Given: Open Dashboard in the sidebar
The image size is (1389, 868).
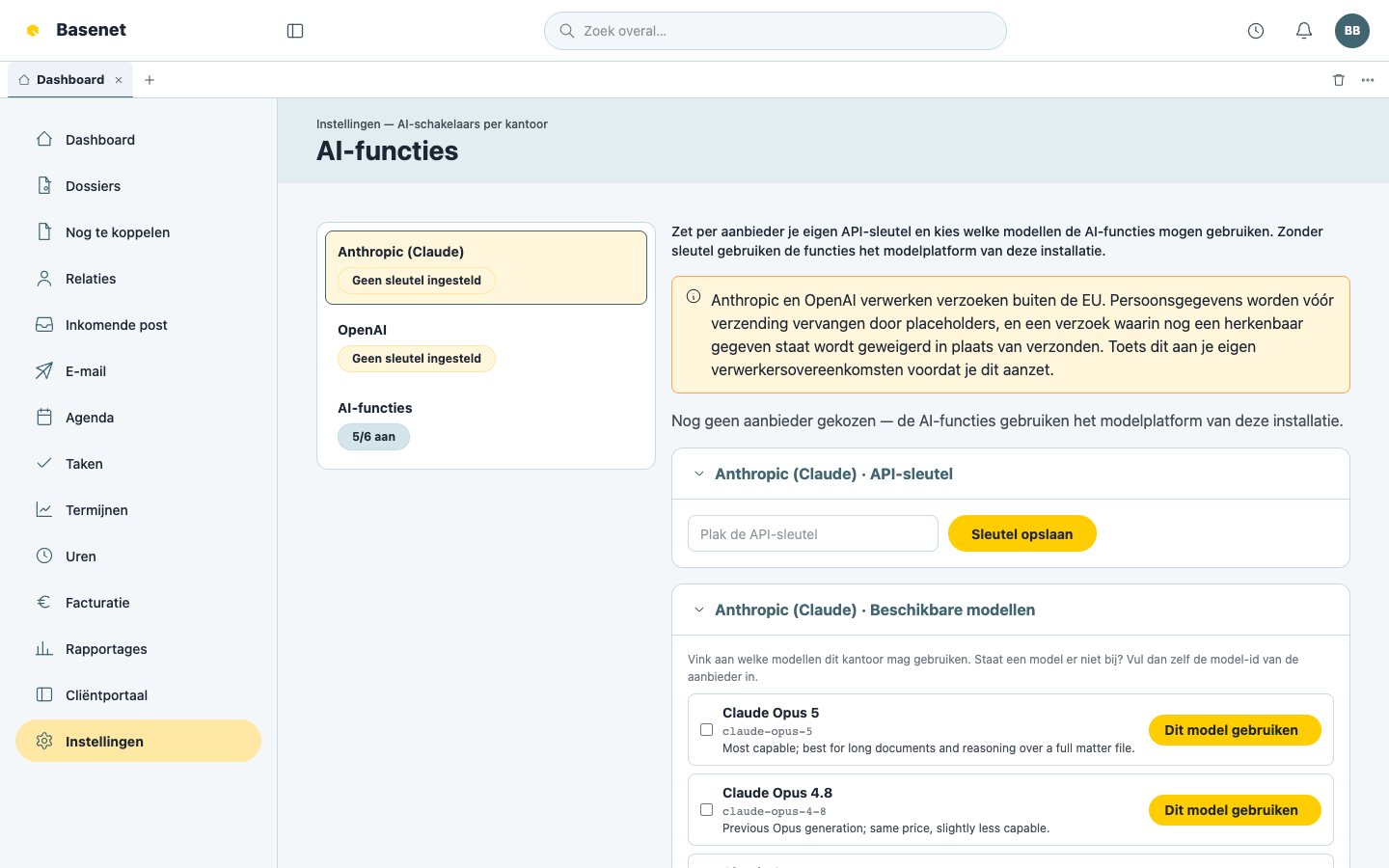Looking at the screenshot, I should 138,139.
